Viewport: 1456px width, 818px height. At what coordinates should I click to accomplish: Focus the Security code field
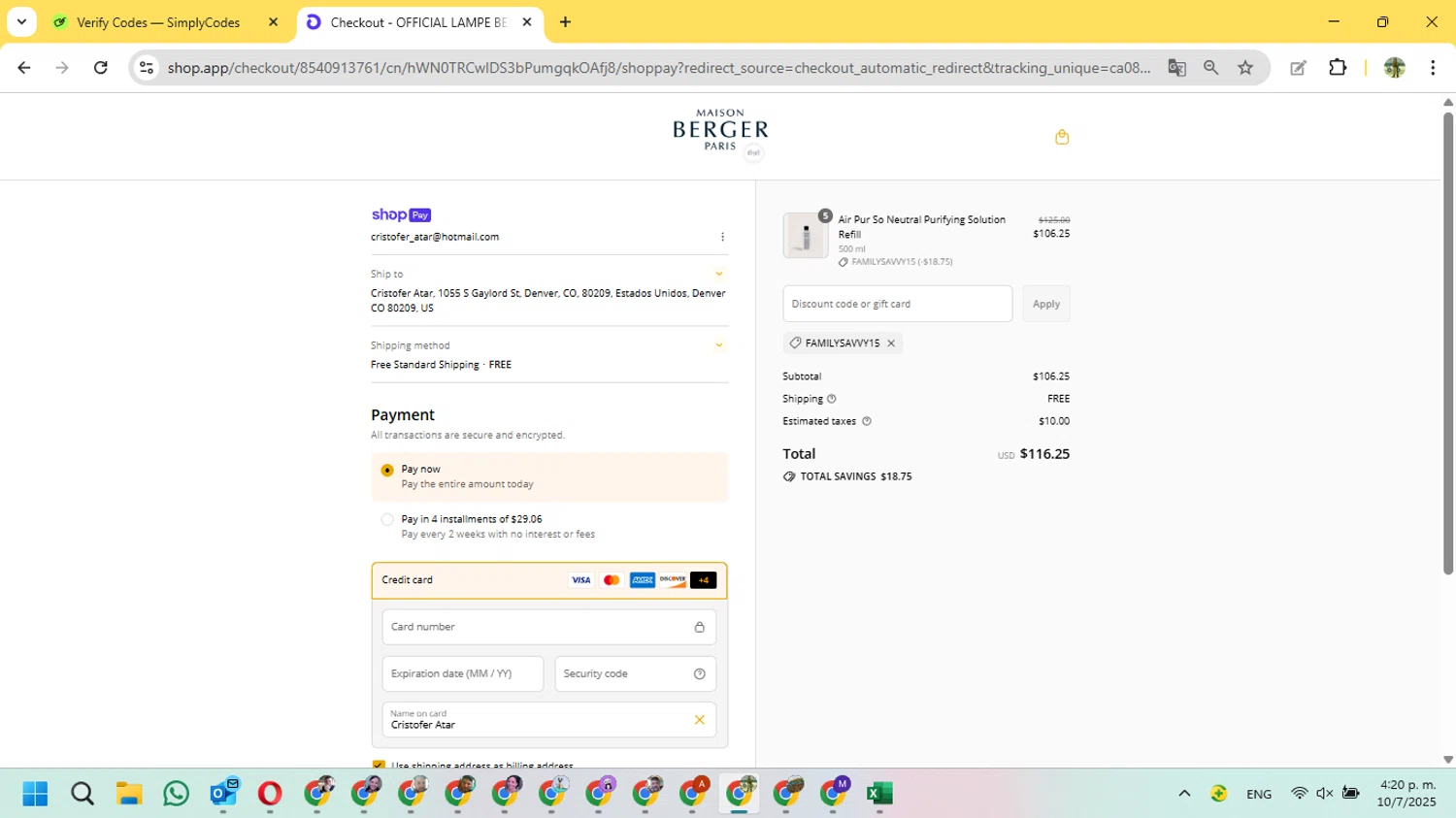(636, 673)
